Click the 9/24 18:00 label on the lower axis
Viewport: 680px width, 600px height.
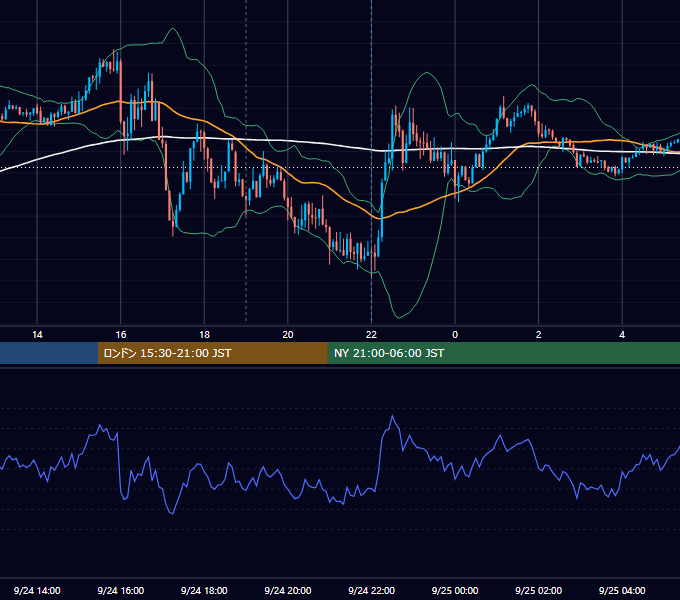click(x=204, y=590)
